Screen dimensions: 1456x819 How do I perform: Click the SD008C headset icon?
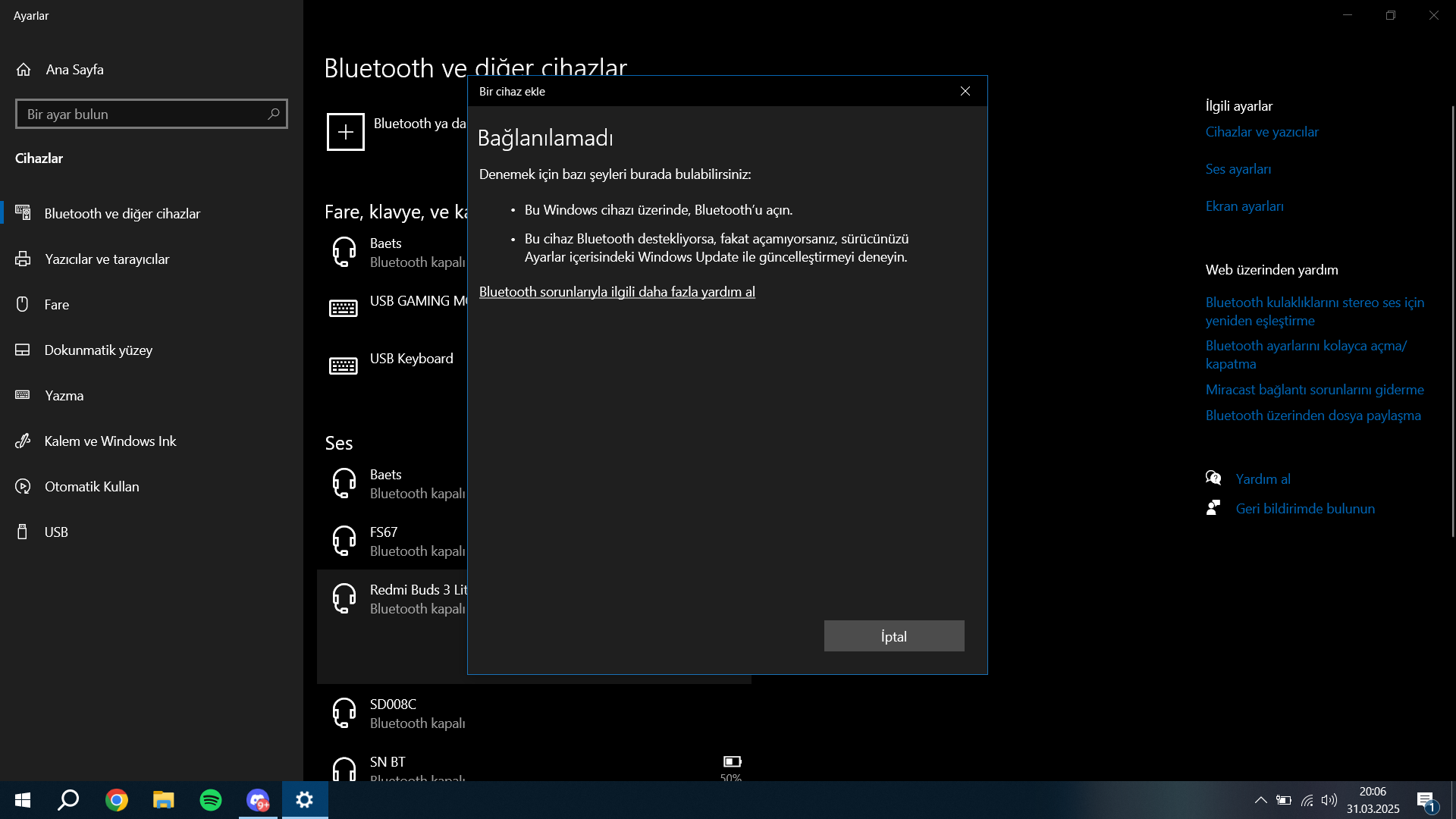tap(344, 714)
